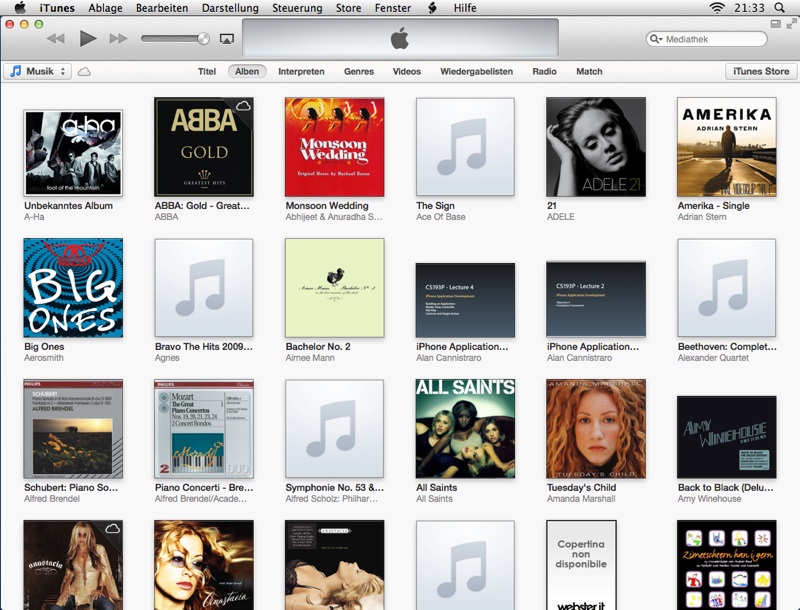Open the A-Ha Unbekanntes Album cover

pyautogui.click(x=73, y=153)
